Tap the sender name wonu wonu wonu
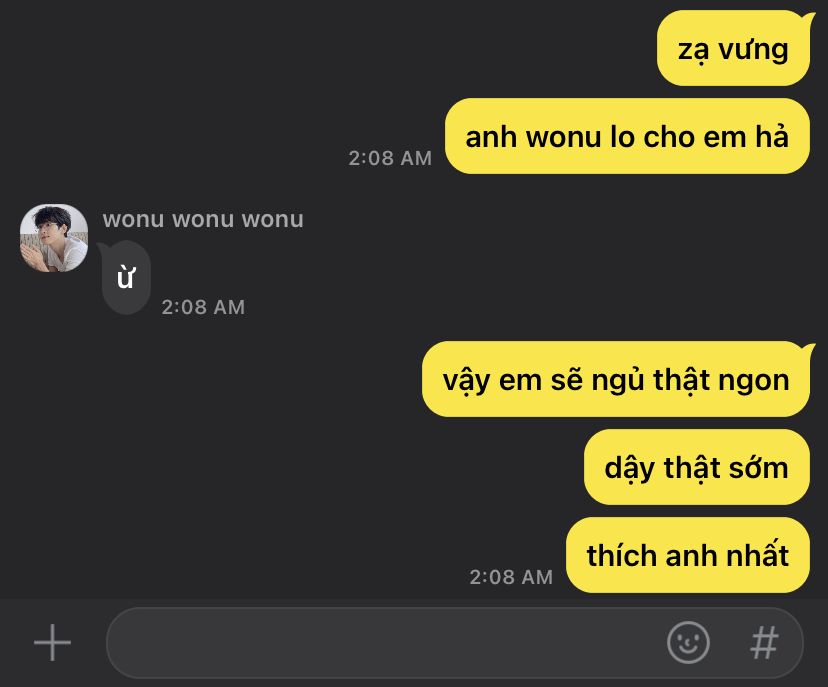The image size is (828, 687). point(203,219)
